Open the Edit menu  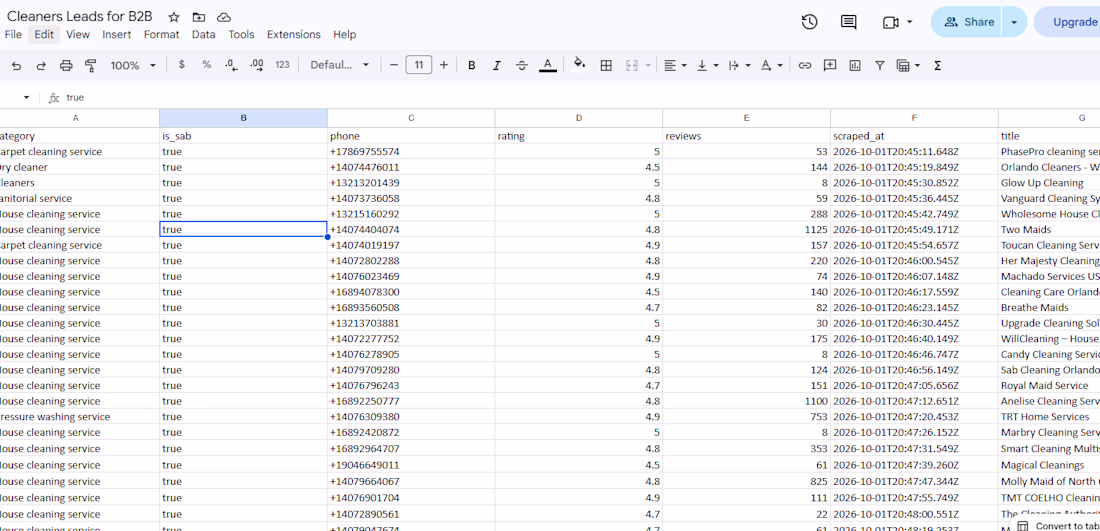click(43, 34)
